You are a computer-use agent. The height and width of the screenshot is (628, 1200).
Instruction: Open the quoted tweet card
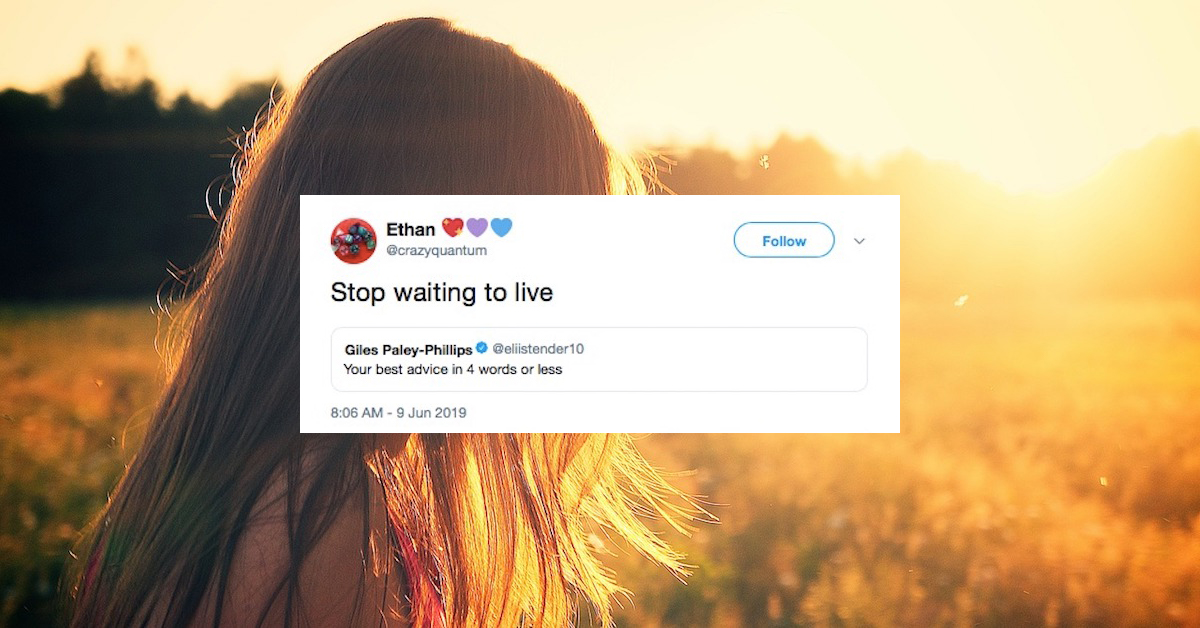(599, 359)
